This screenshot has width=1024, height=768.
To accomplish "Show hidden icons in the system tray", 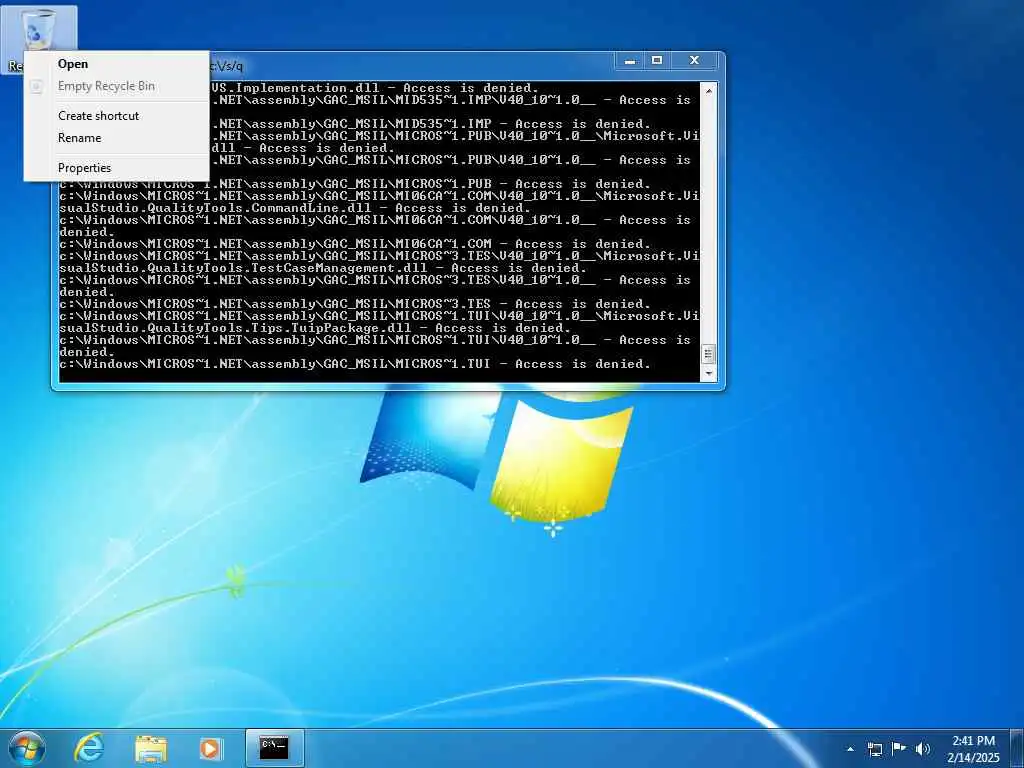I will pos(850,749).
